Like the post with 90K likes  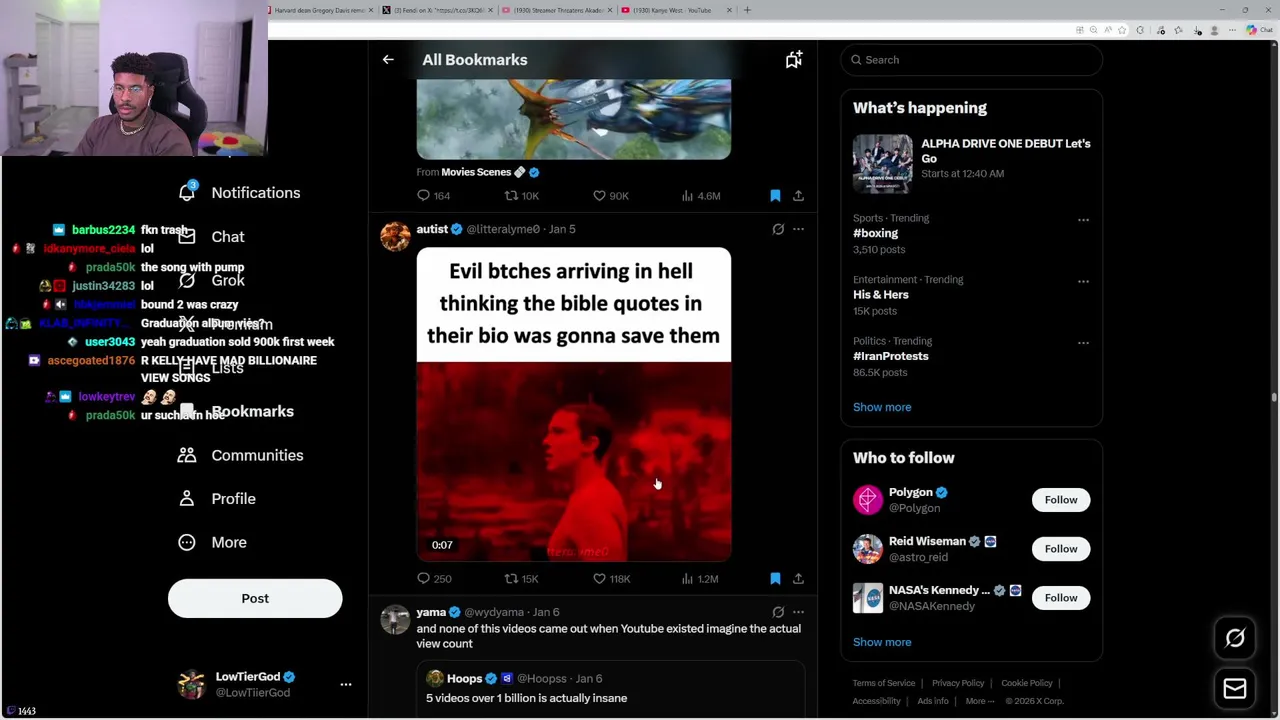click(x=610, y=196)
